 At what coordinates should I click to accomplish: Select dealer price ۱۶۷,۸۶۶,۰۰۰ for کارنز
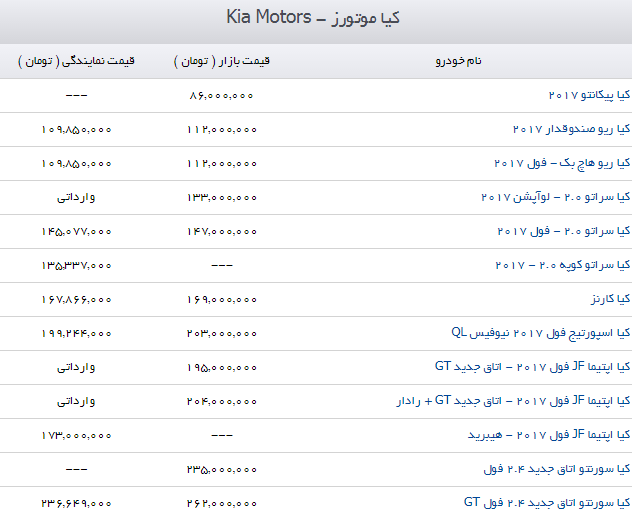coord(76,300)
